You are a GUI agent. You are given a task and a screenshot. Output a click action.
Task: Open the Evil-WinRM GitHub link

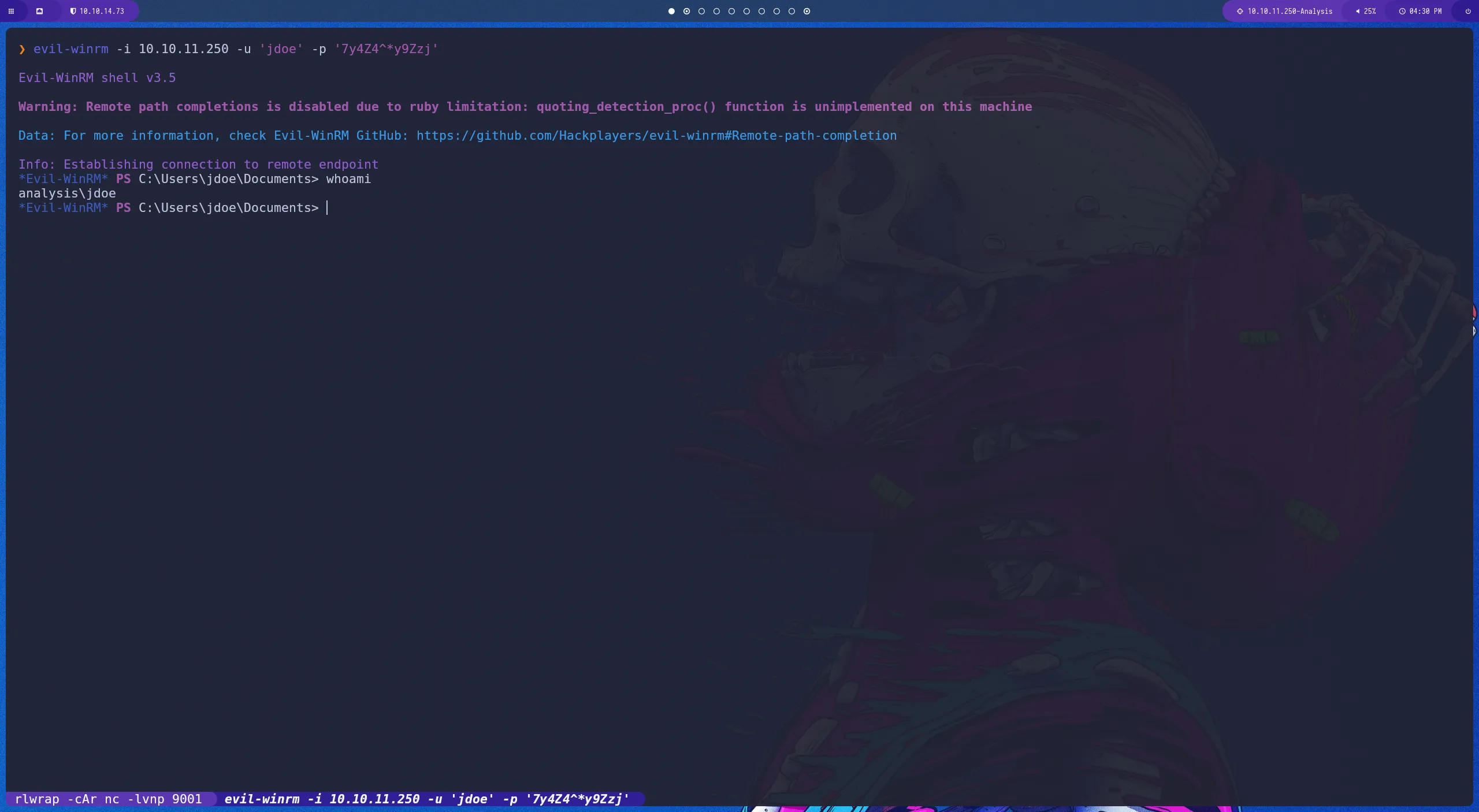click(x=656, y=135)
